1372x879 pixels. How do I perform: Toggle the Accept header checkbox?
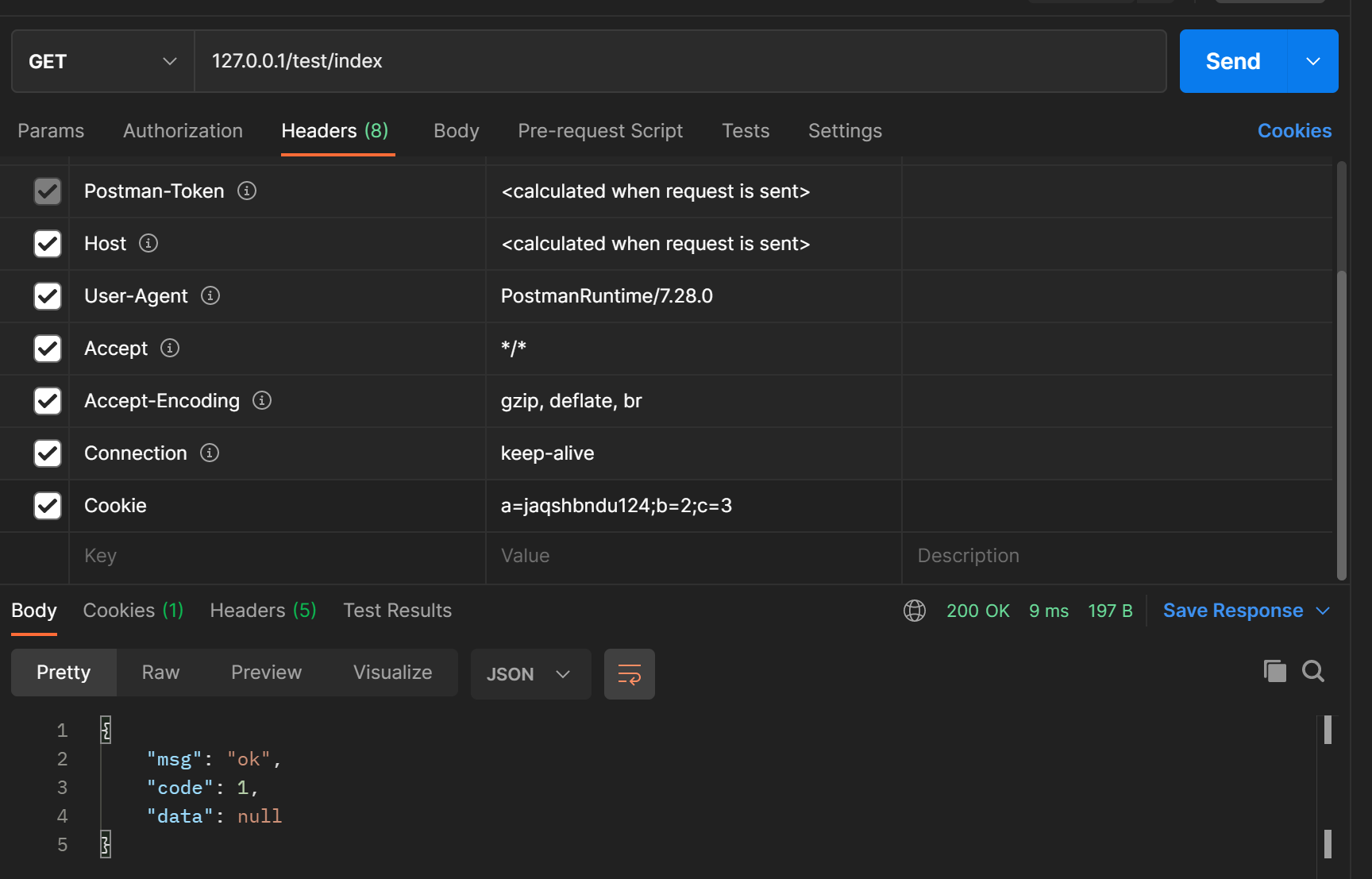click(48, 349)
